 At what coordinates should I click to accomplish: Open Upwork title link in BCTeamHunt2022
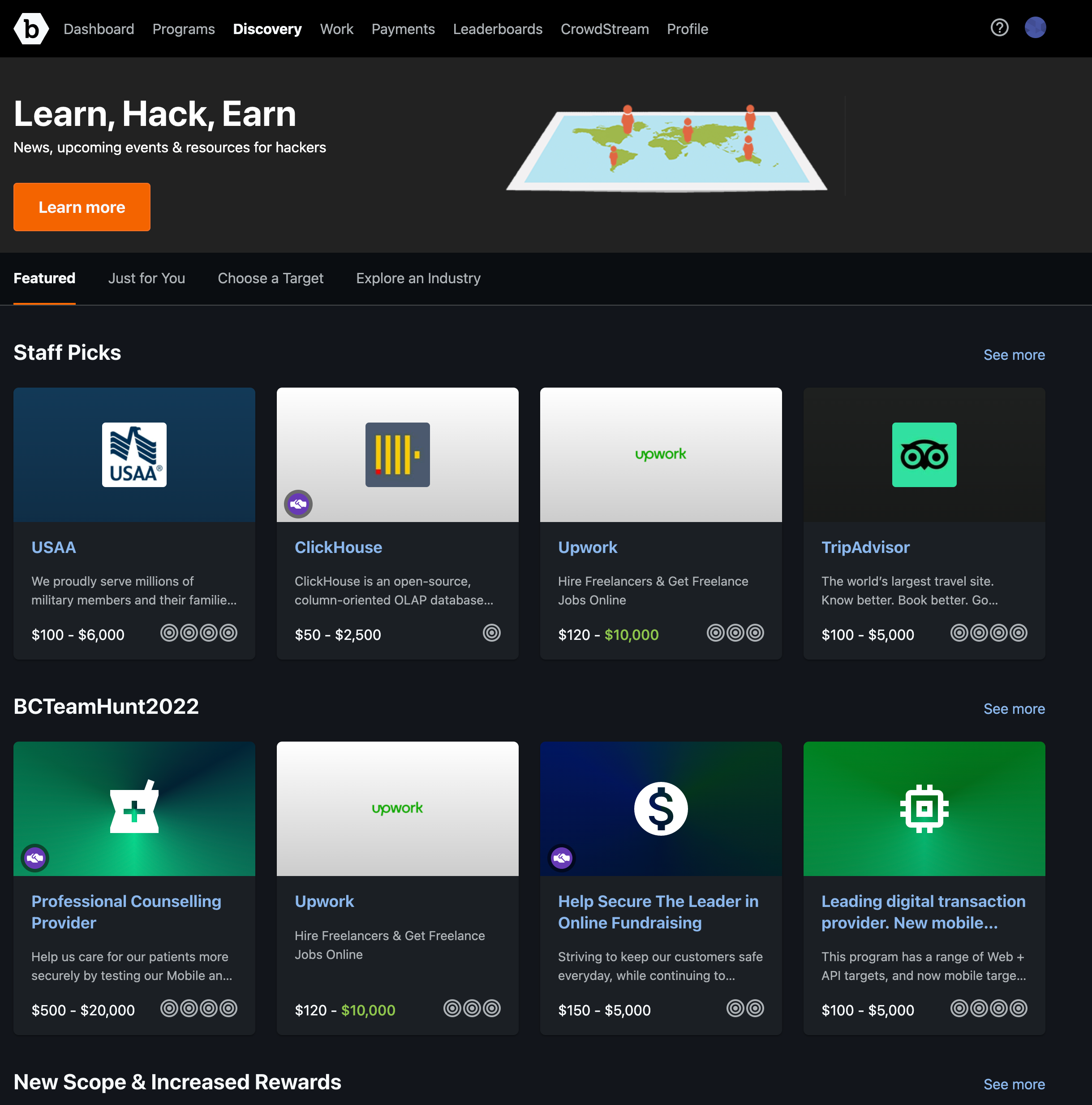click(324, 902)
